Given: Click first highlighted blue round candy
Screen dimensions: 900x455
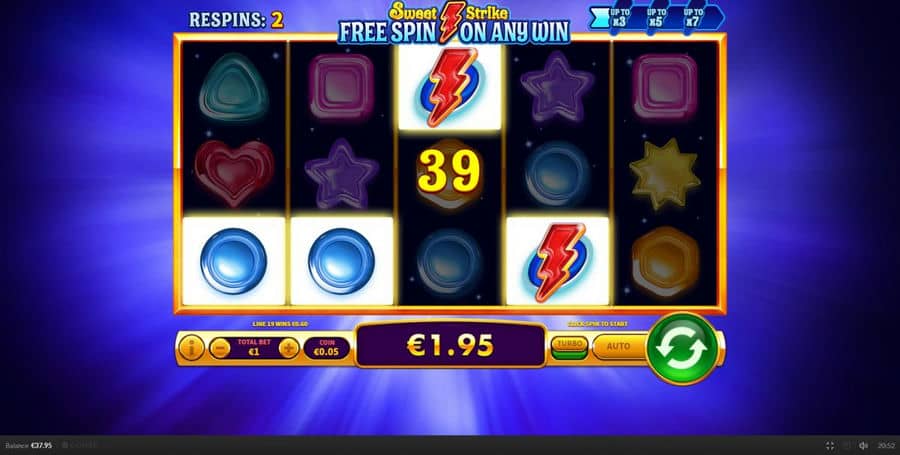Looking at the screenshot, I should tap(234, 261).
